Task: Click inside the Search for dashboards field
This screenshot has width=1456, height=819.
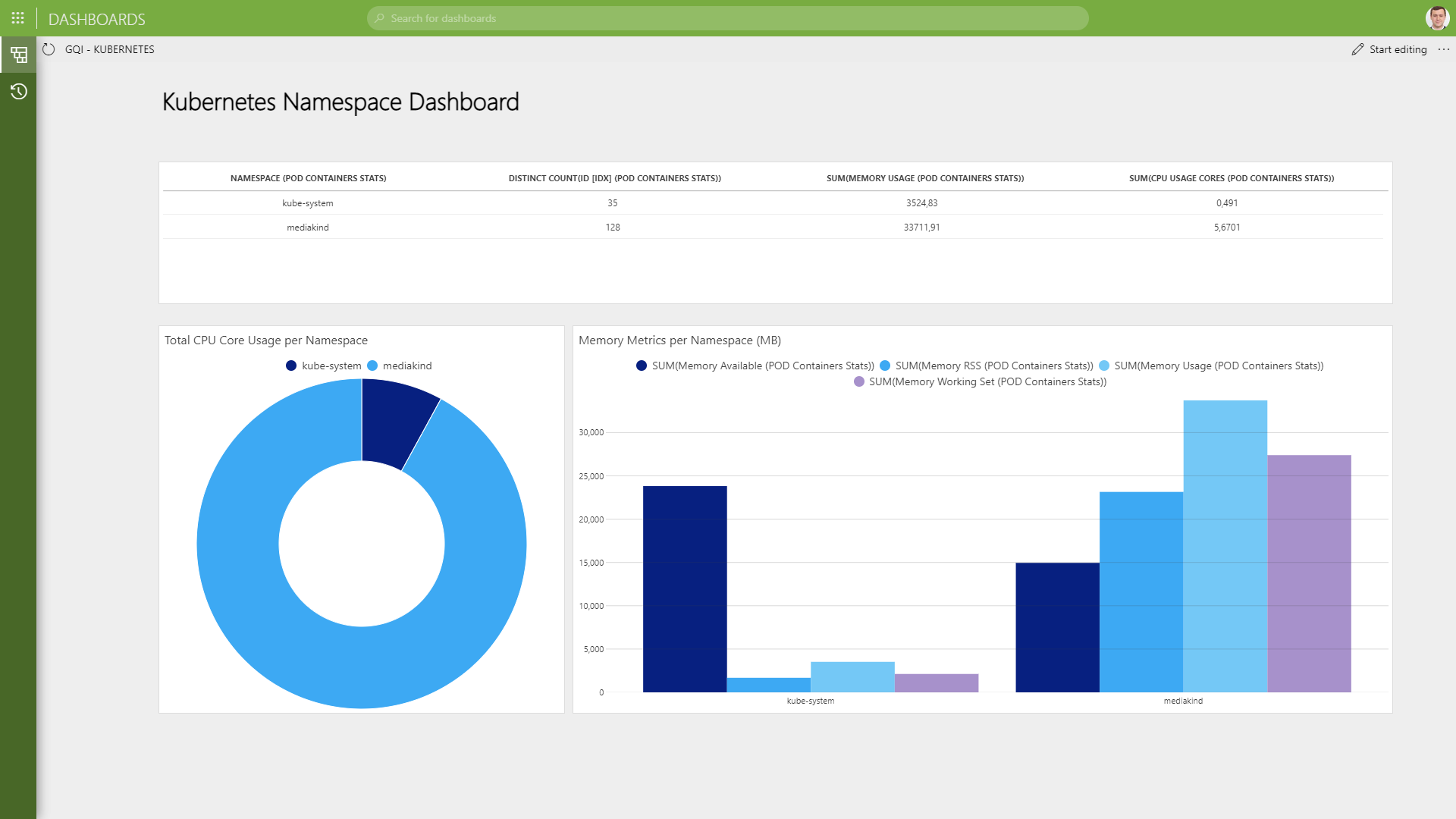Action: click(728, 18)
